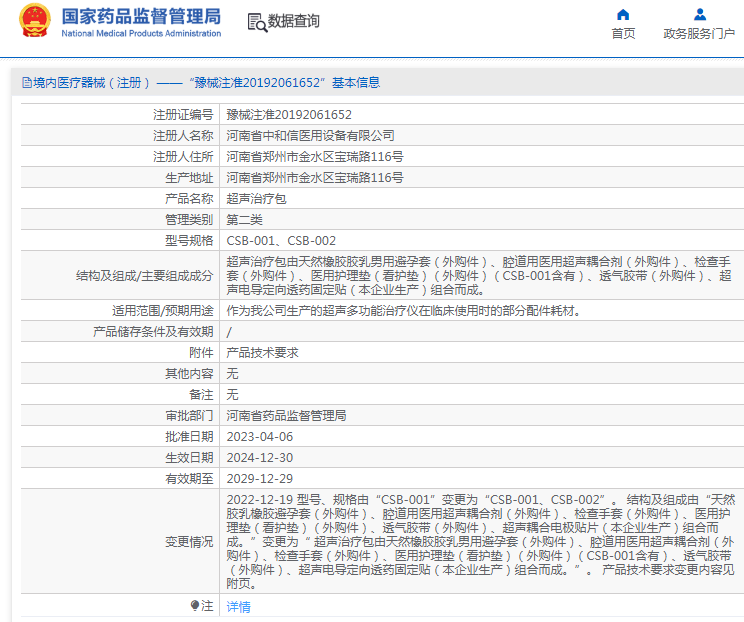
Task: Click the 注册证编号 row label
Action: click(183, 115)
